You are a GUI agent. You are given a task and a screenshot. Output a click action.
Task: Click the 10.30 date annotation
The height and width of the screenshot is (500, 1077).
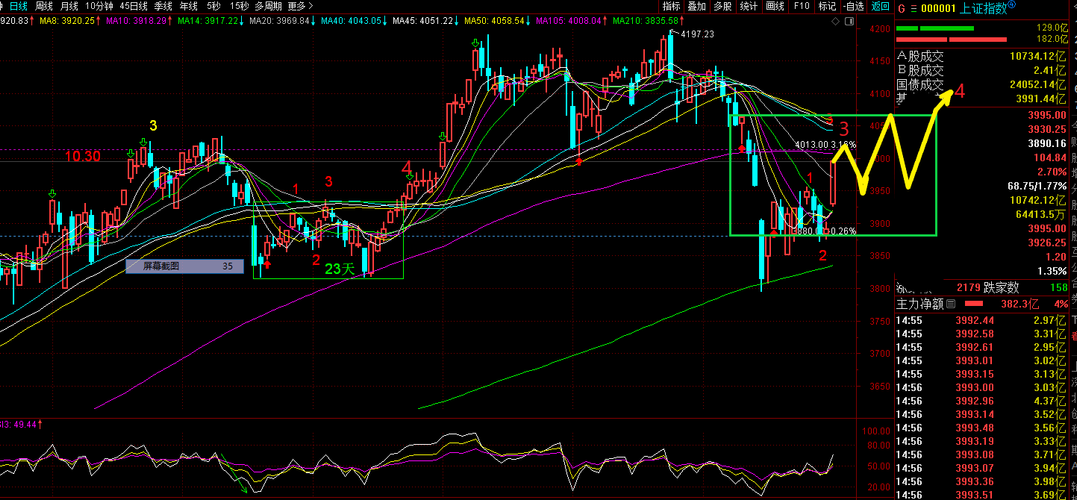tap(82, 157)
